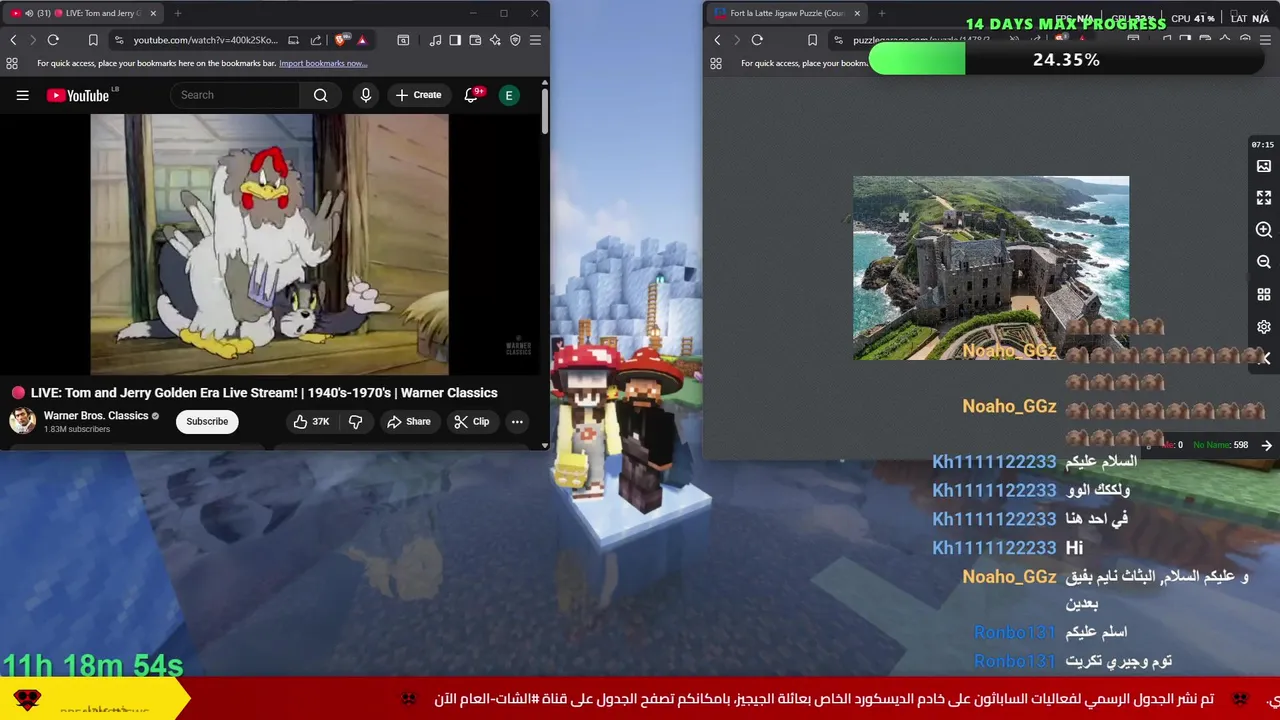Screen dimensions: 1280x720
Task: Share the Tom and Jerry video
Action: pos(409,422)
